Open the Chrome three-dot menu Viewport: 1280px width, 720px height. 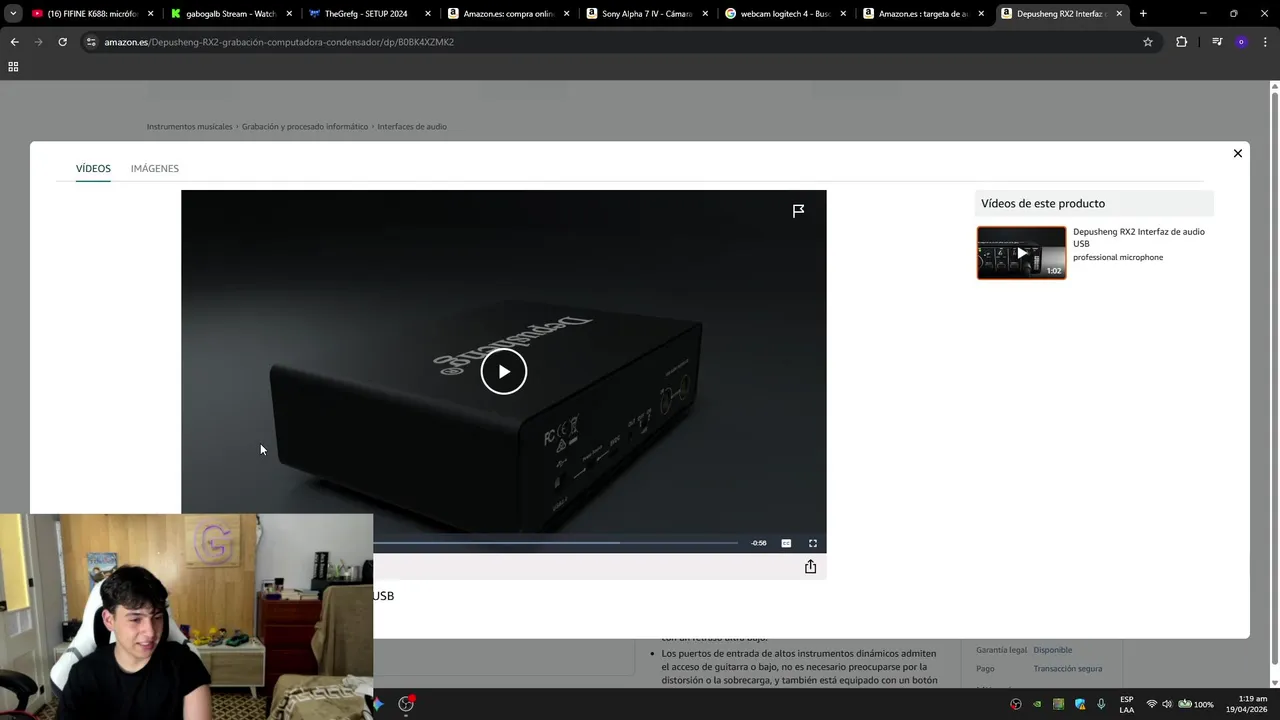[x=1264, y=42]
